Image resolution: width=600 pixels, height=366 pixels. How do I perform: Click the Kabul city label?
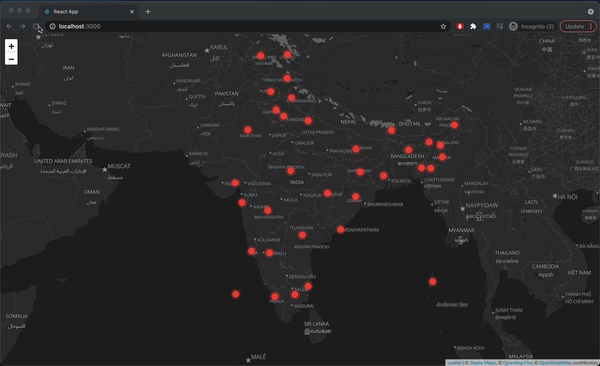coord(218,47)
